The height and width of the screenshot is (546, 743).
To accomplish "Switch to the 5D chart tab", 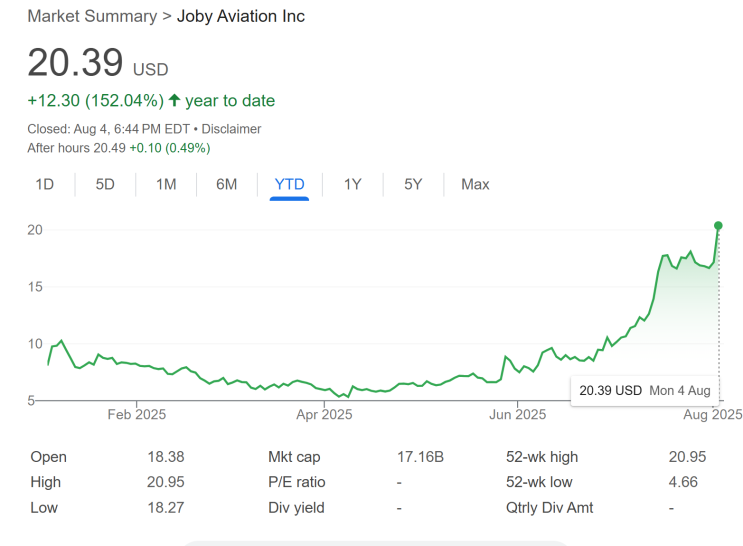I will pyautogui.click(x=105, y=184).
